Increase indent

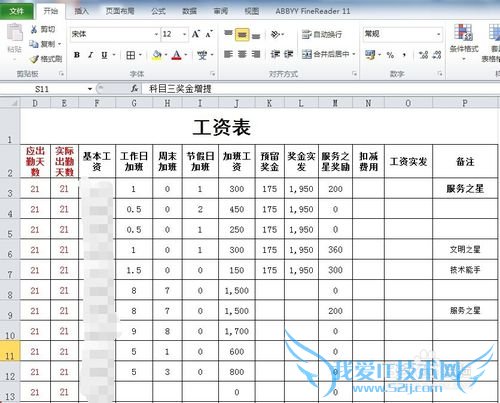tap(288, 54)
